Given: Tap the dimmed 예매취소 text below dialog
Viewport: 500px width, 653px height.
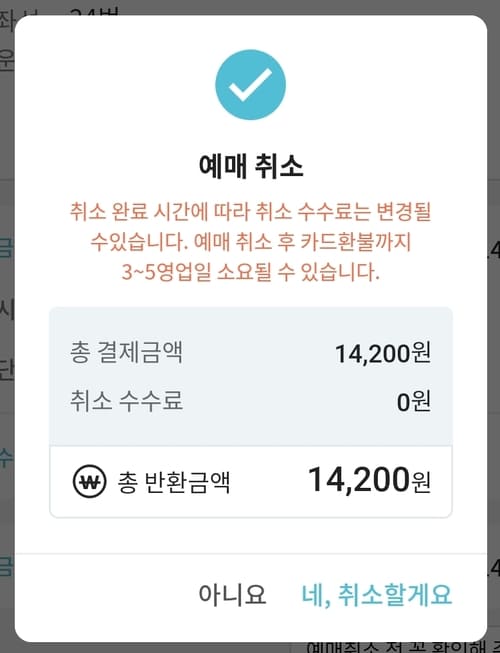Looking at the screenshot, I should click(x=402, y=647).
